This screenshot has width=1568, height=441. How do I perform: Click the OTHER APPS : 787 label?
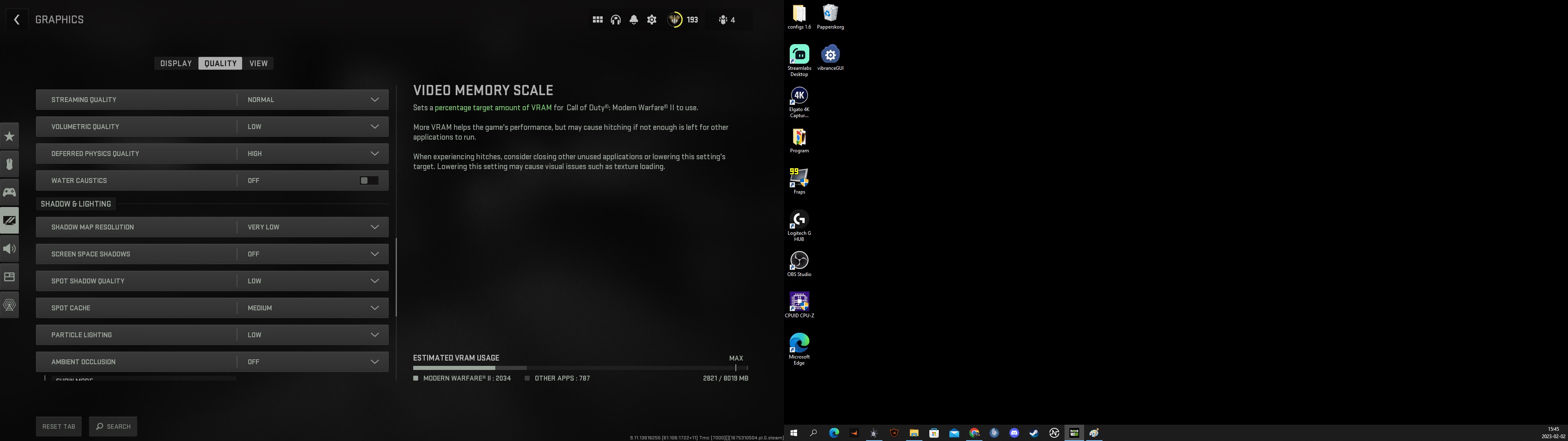click(x=562, y=378)
